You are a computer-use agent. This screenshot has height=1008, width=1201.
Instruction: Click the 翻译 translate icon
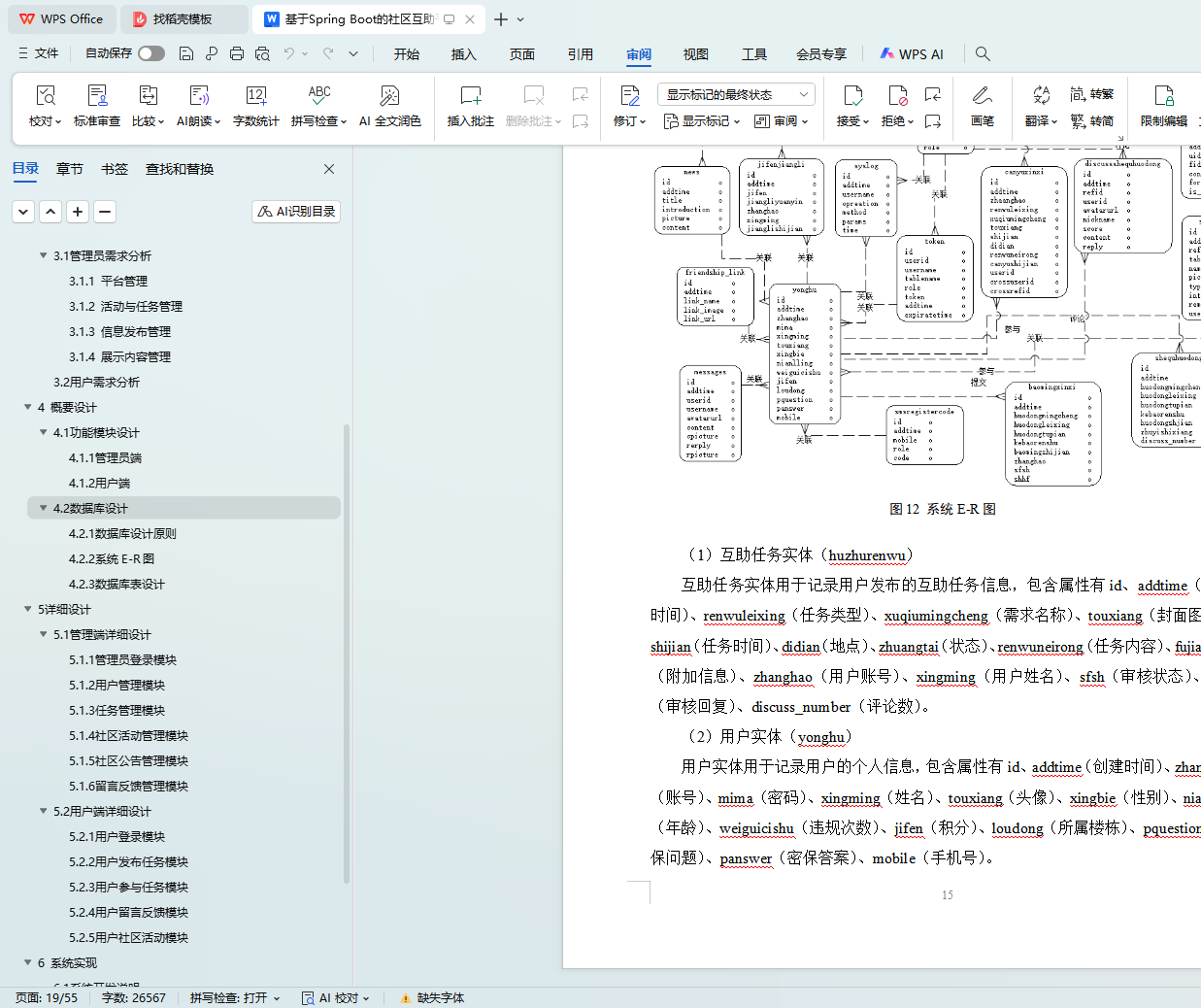coord(1041,96)
